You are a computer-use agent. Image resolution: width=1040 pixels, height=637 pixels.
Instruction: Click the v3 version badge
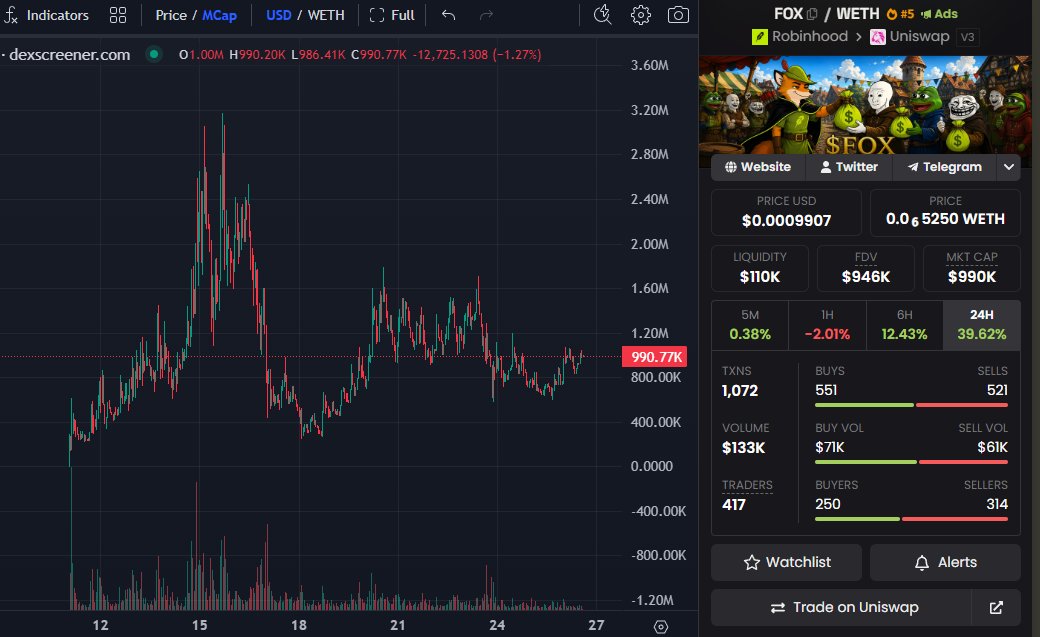click(968, 37)
